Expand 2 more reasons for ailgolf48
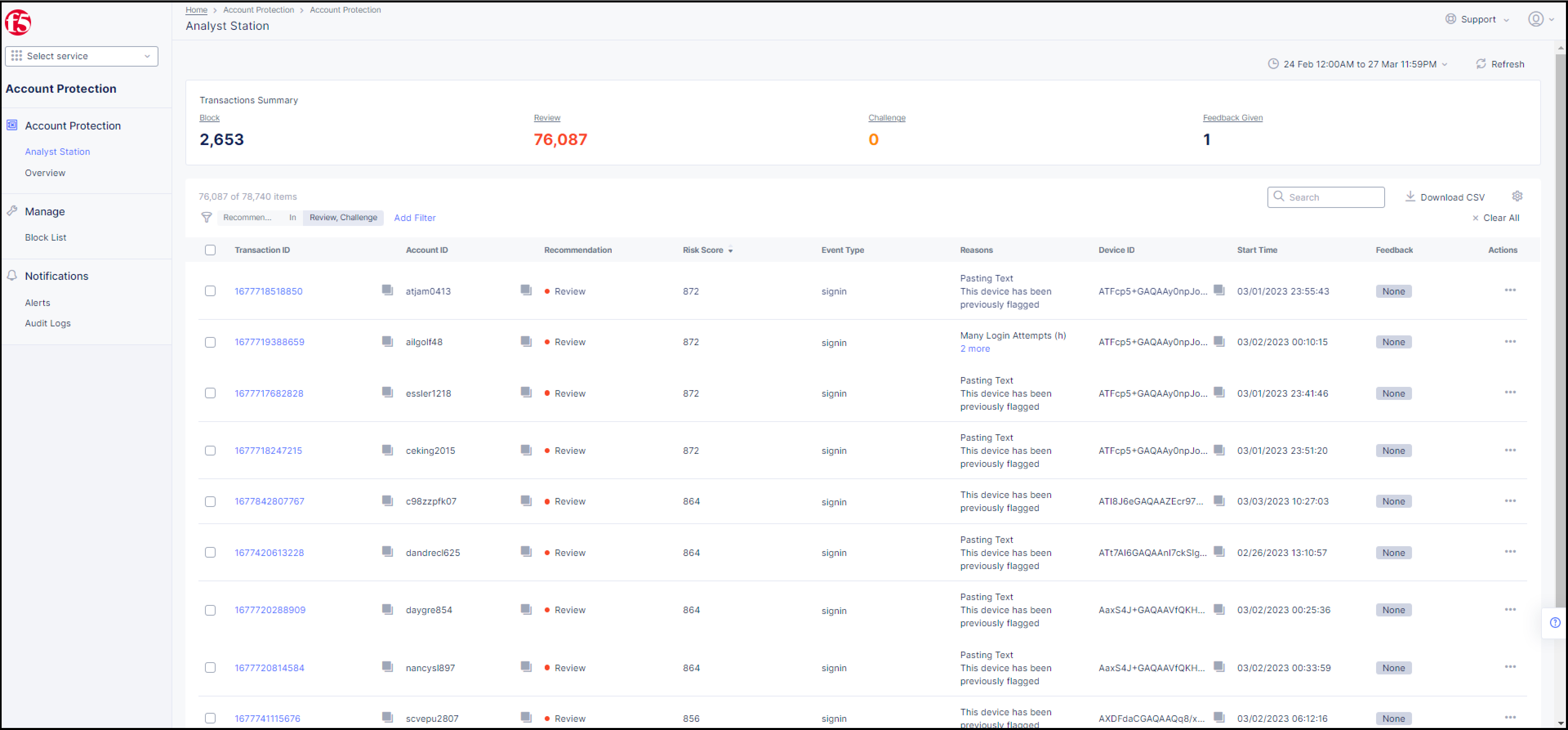Screen dimensions: 1568x730 point(975,348)
